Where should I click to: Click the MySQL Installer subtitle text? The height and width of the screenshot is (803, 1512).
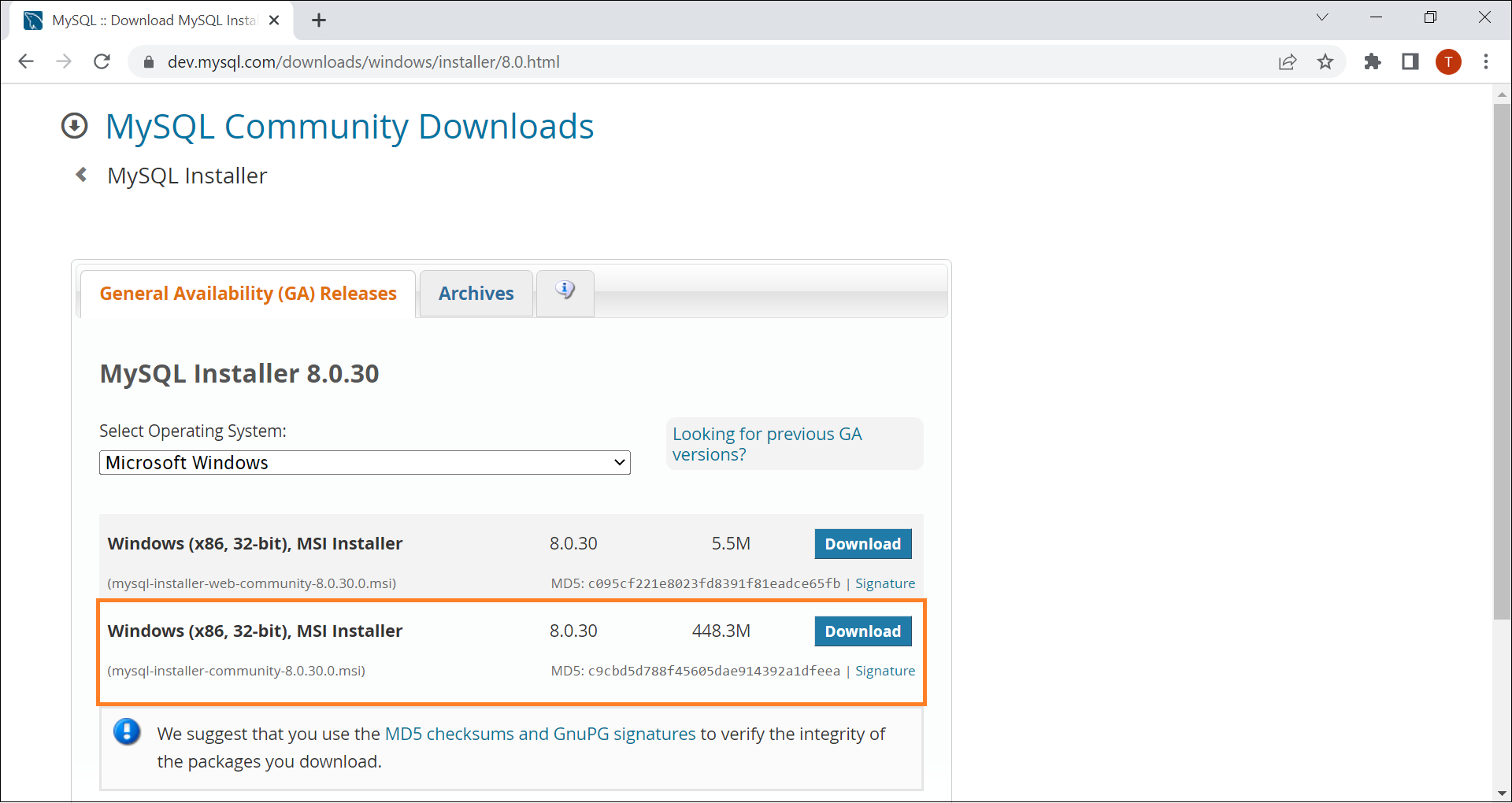coord(187,176)
